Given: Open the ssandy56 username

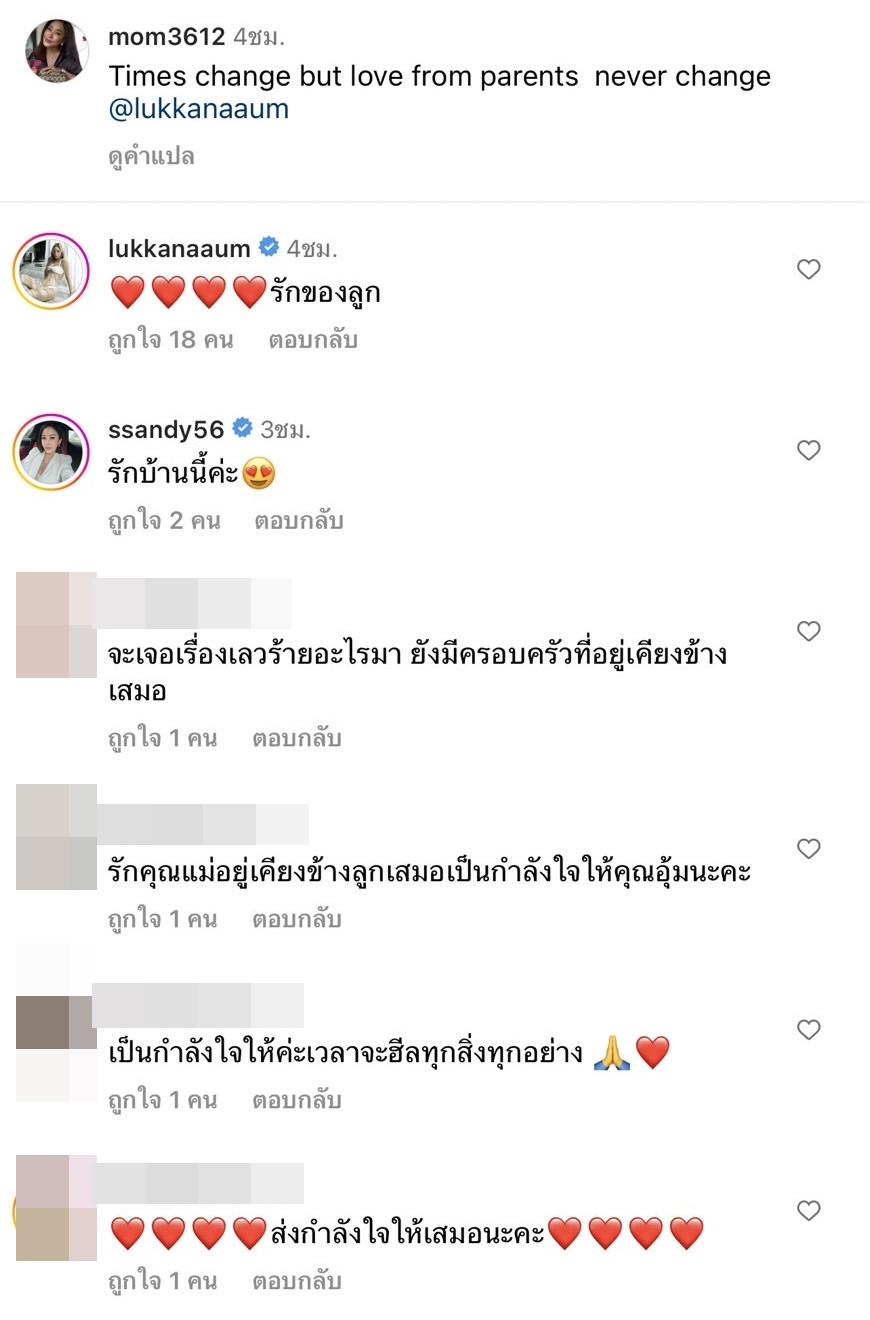Looking at the screenshot, I should [166, 429].
